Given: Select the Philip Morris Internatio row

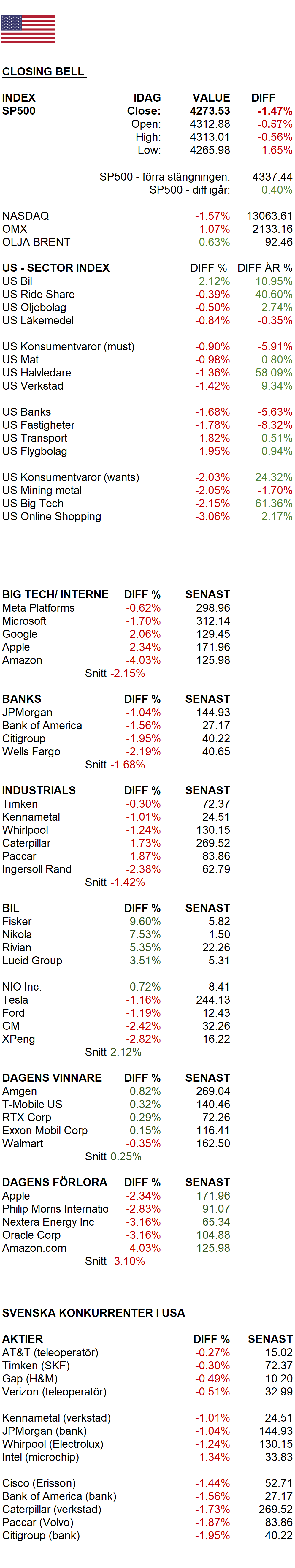Looking at the screenshot, I should 116,1209.
